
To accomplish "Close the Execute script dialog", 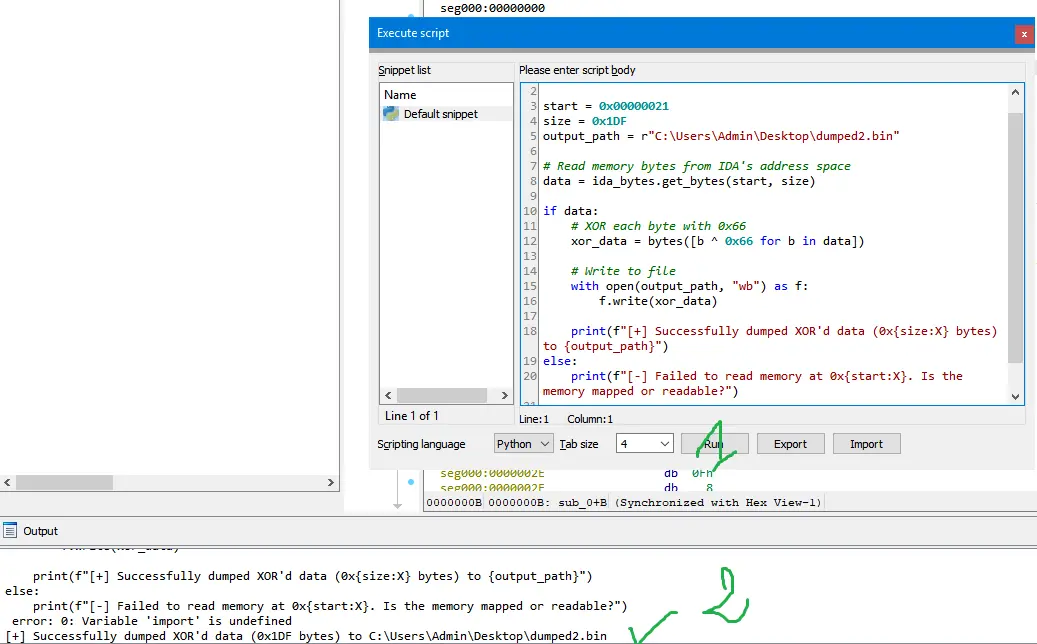I will pos(1024,34).
